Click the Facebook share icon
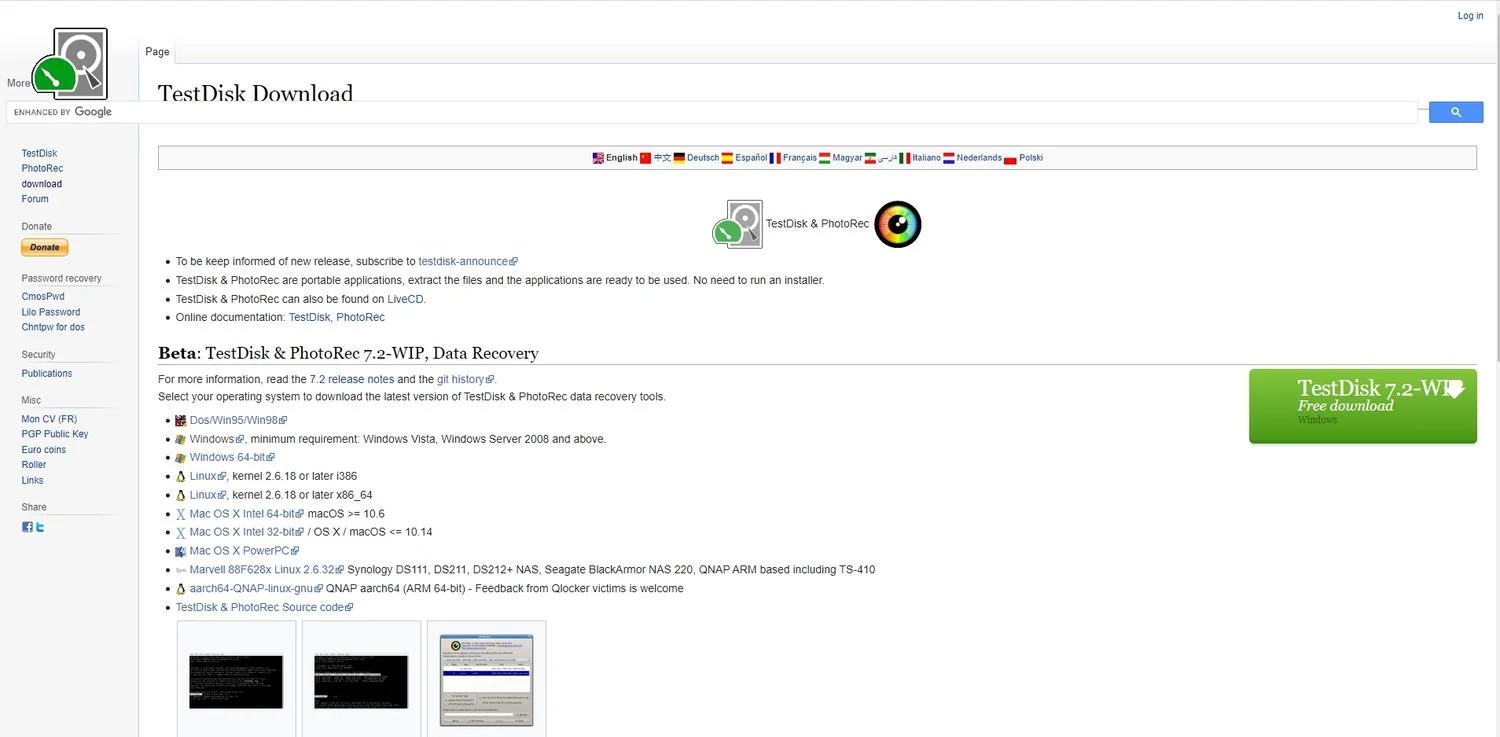1500x737 pixels. pos(28,527)
